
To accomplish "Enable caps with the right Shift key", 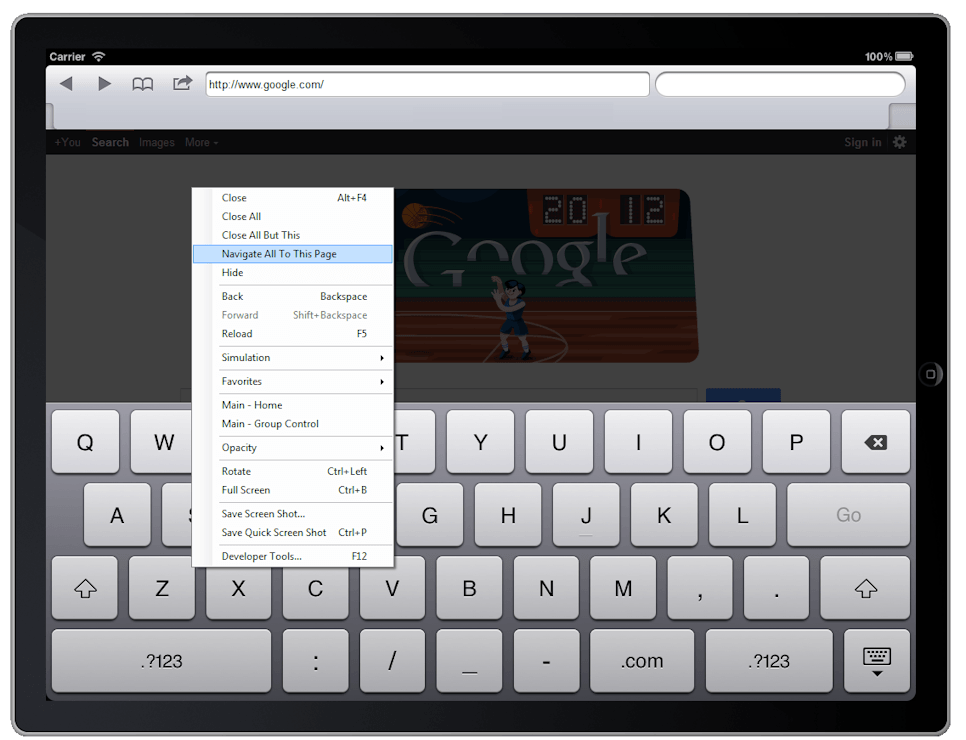I will pos(865,588).
